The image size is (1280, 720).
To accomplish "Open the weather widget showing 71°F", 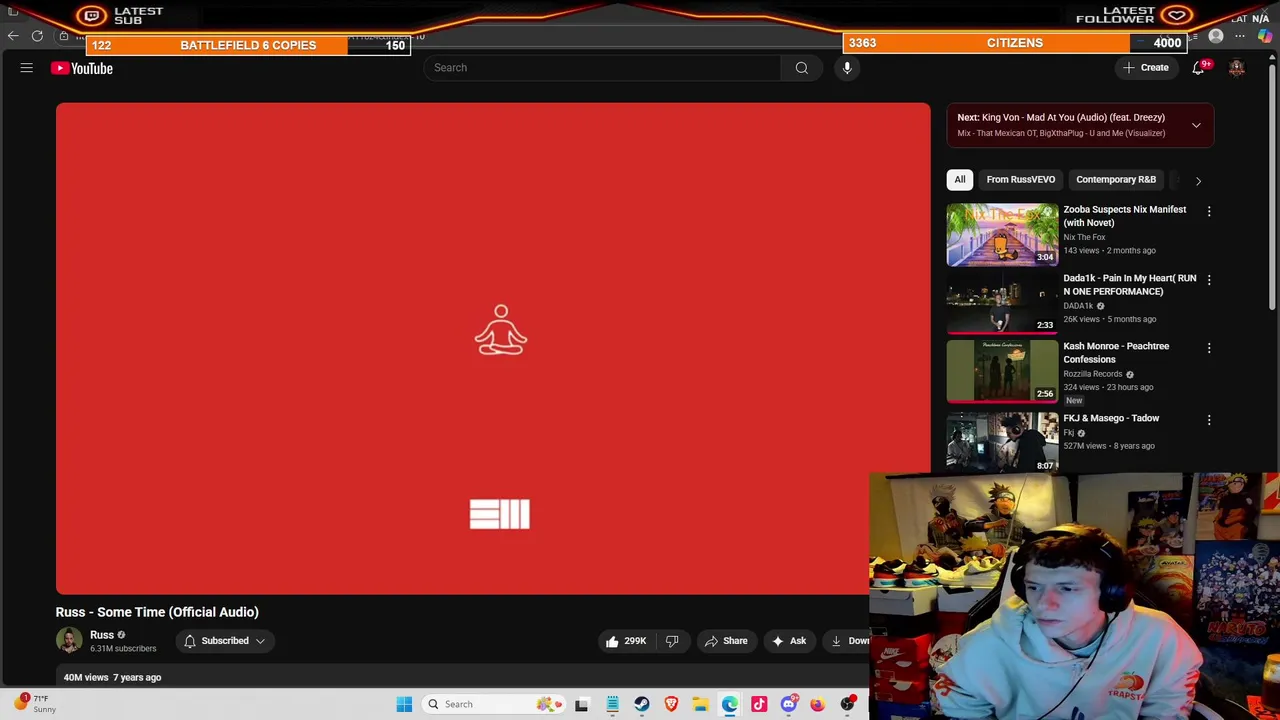I will (36, 703).
